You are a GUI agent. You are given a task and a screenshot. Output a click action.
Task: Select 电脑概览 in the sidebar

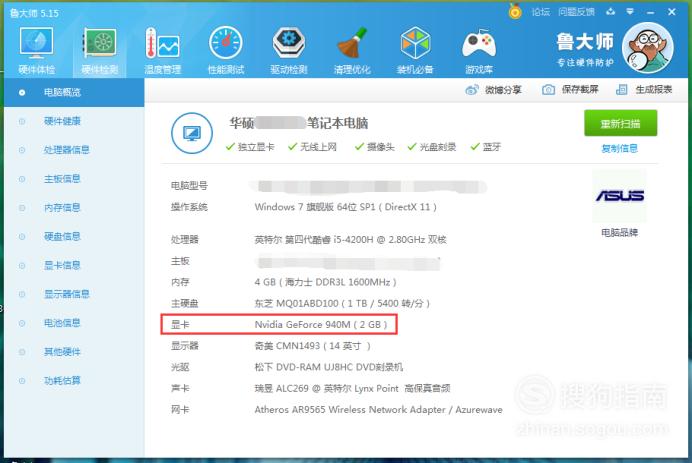pyautogui.click(x=74, y=92)
